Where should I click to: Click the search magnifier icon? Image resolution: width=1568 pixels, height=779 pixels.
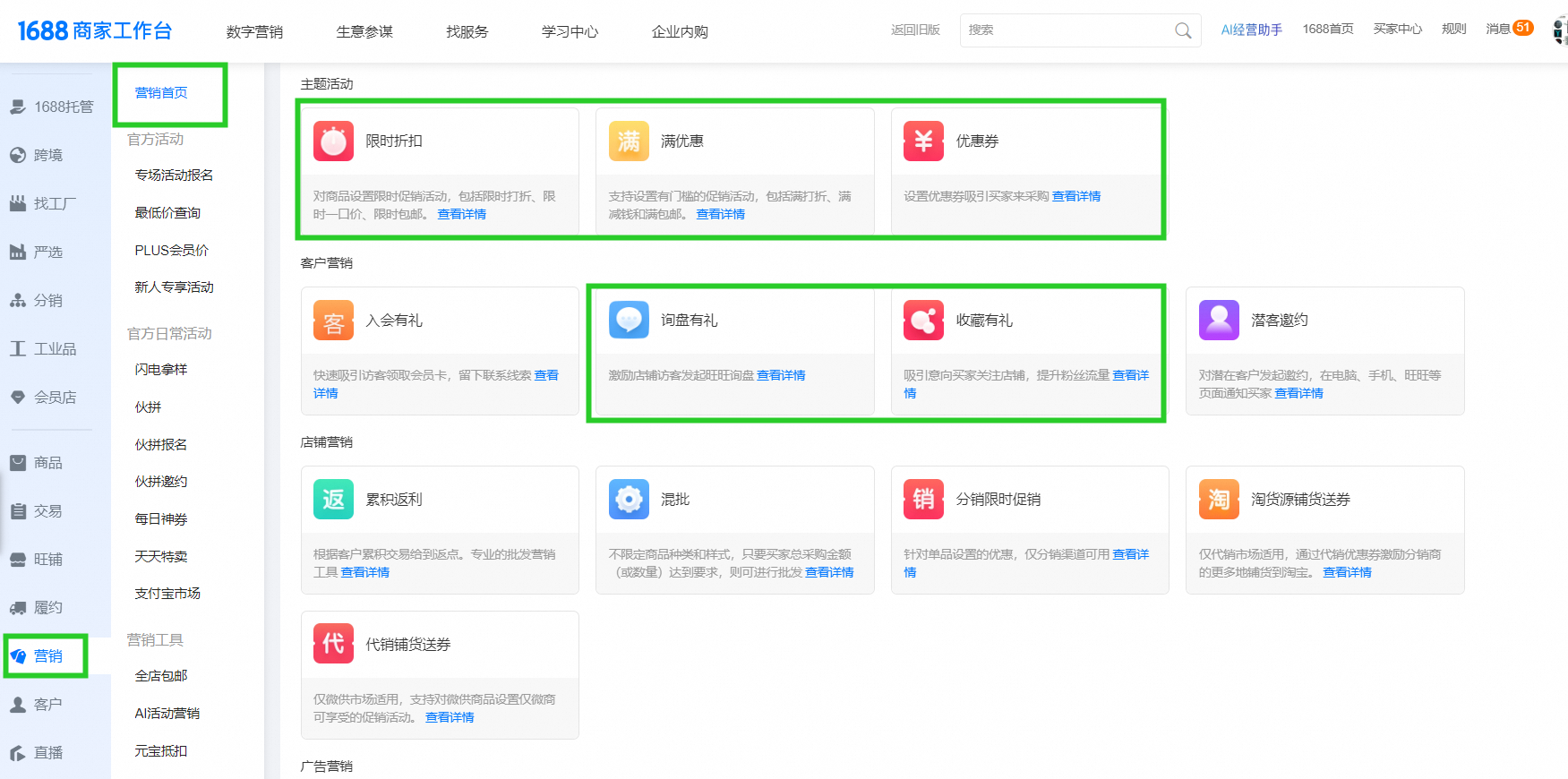pos(1183,30)
